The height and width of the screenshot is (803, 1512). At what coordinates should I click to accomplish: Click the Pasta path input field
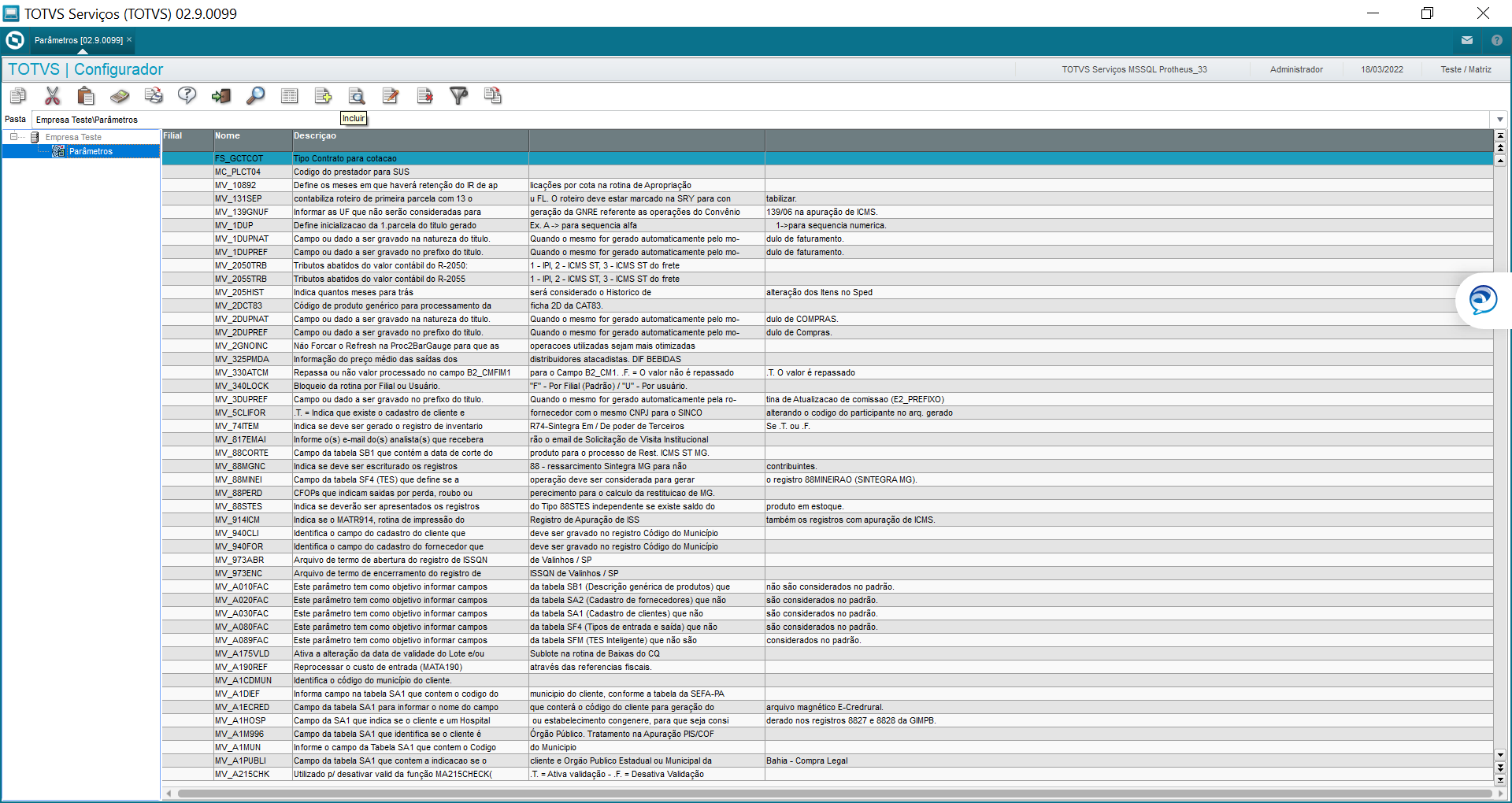762,120
